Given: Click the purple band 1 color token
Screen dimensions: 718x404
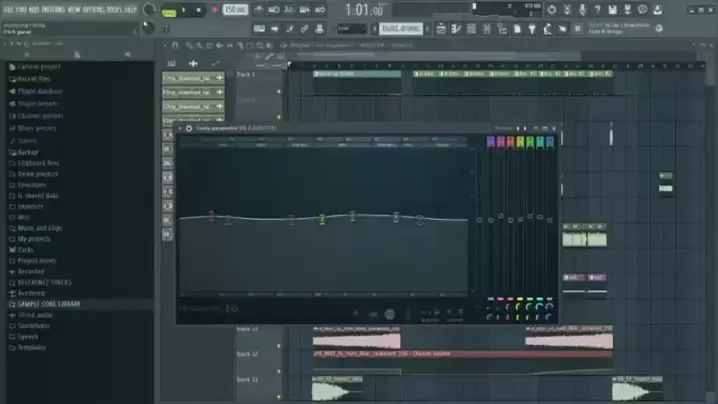Looking at the screenshot, I should [x=490, y=143].
